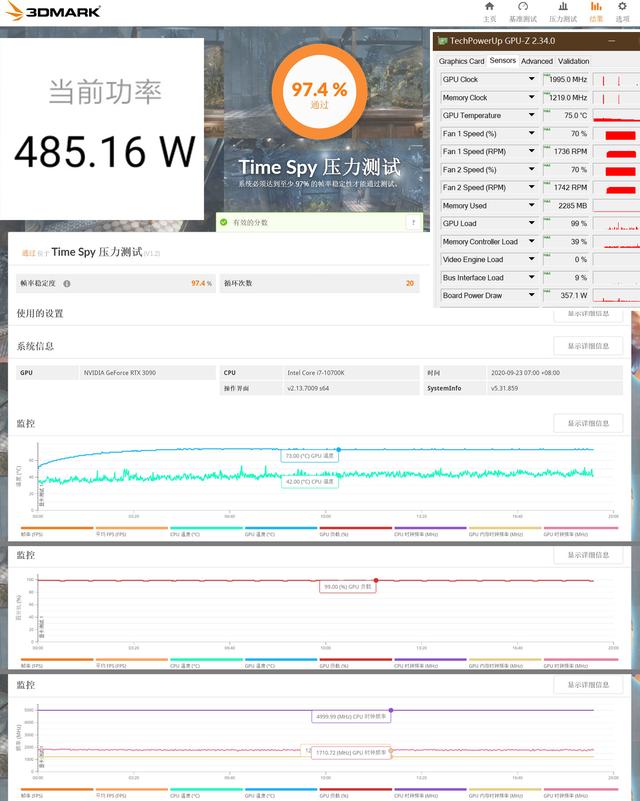
Task: Show details (显示详细信息) for 使用的设置
Action: coord(588,314)
